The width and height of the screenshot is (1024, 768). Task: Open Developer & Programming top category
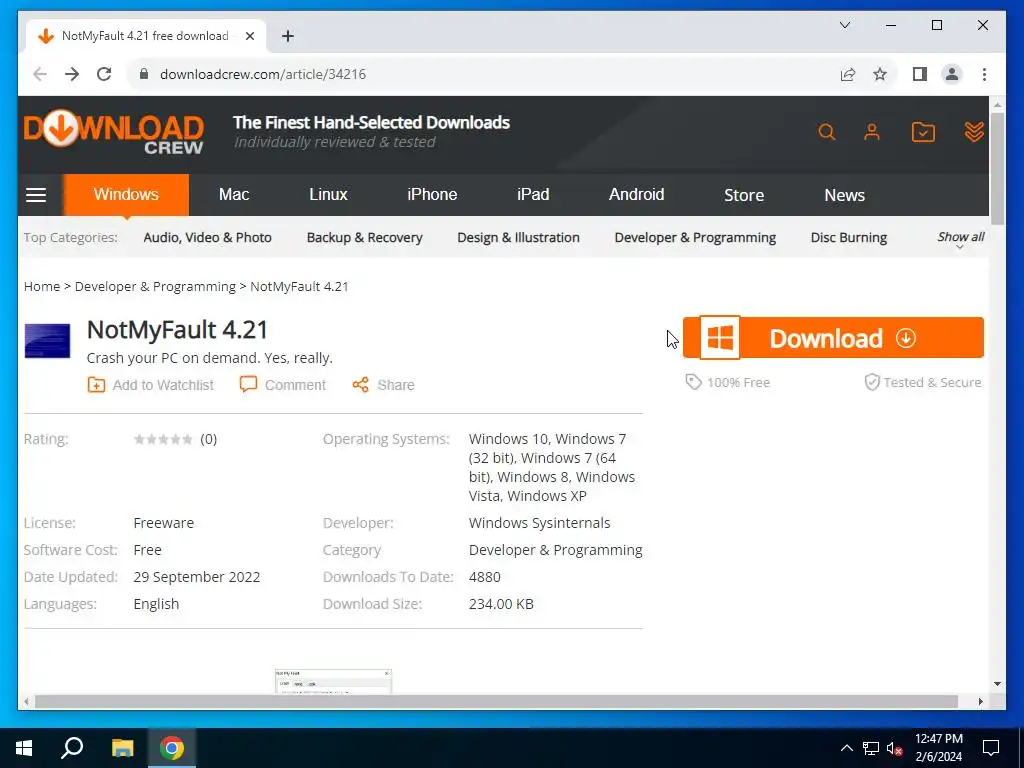pos(695,238)
